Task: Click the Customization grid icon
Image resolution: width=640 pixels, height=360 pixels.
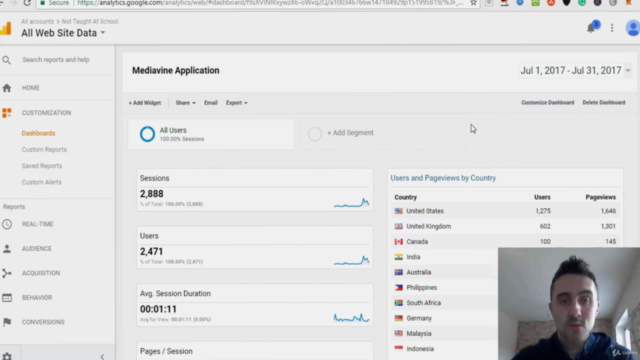Action: tap(7, 113)
